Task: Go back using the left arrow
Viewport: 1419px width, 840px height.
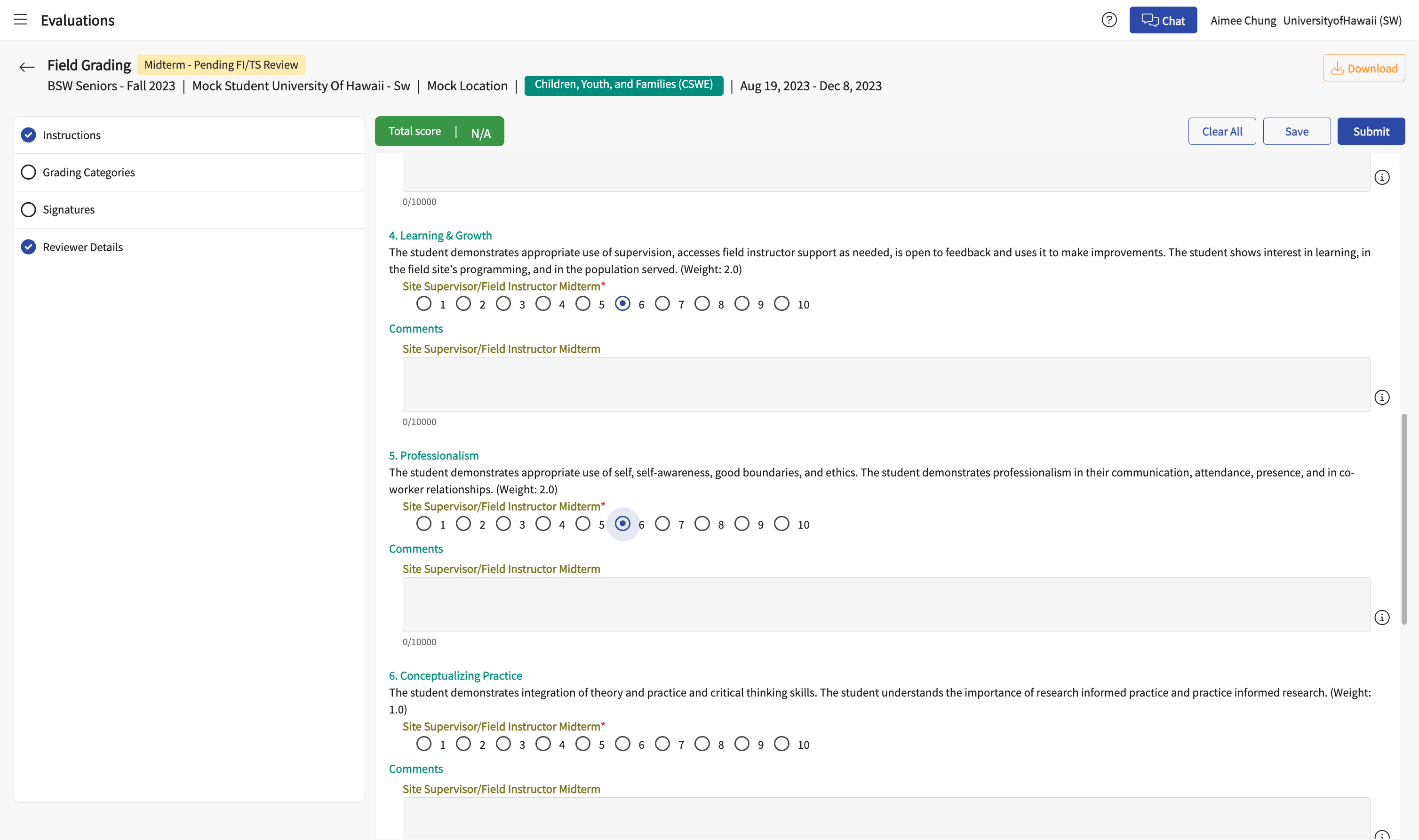Action: (27, 67)
